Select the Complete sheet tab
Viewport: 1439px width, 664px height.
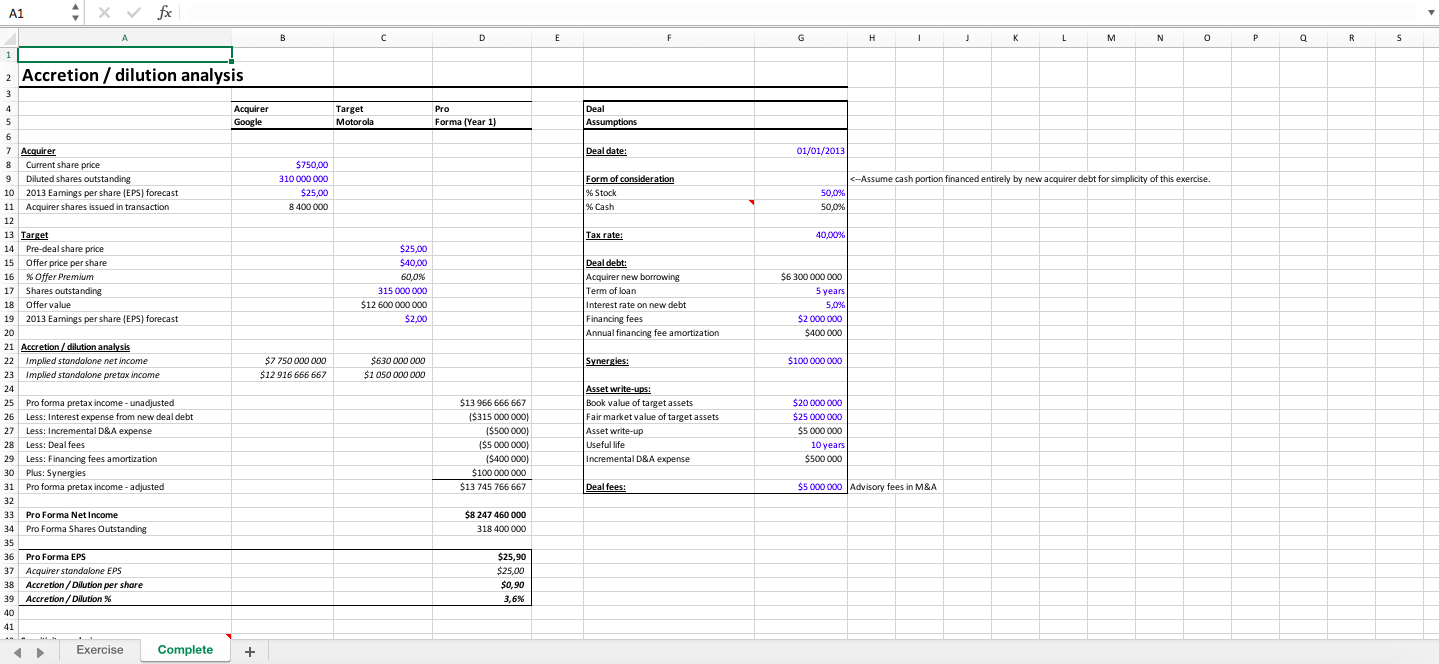point(185,650)
